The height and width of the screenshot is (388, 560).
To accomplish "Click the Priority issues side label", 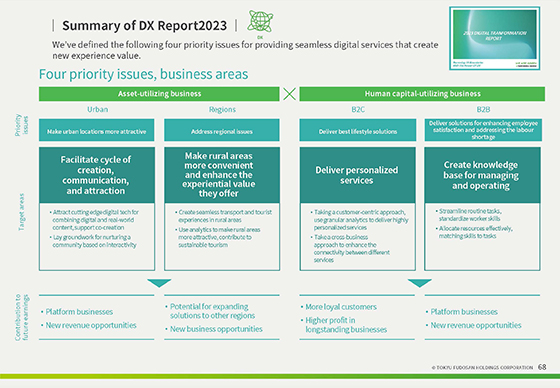I will tap(21, 125).
